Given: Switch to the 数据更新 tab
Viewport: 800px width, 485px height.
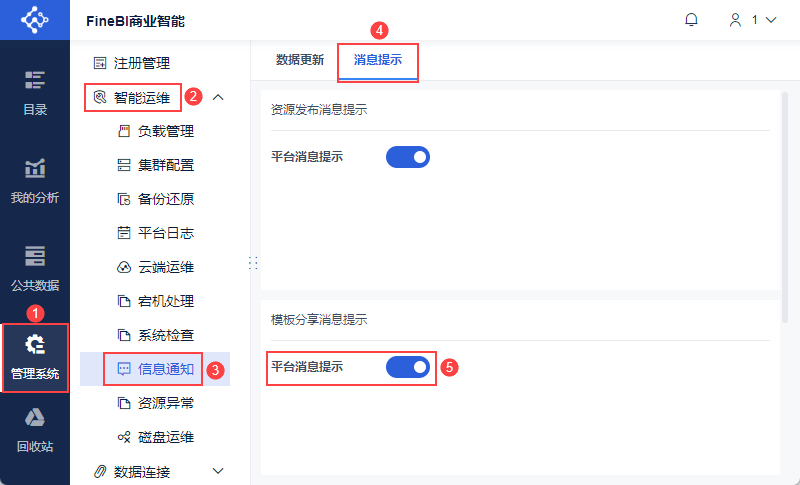Looking at the screenshot, I should 300,60.
